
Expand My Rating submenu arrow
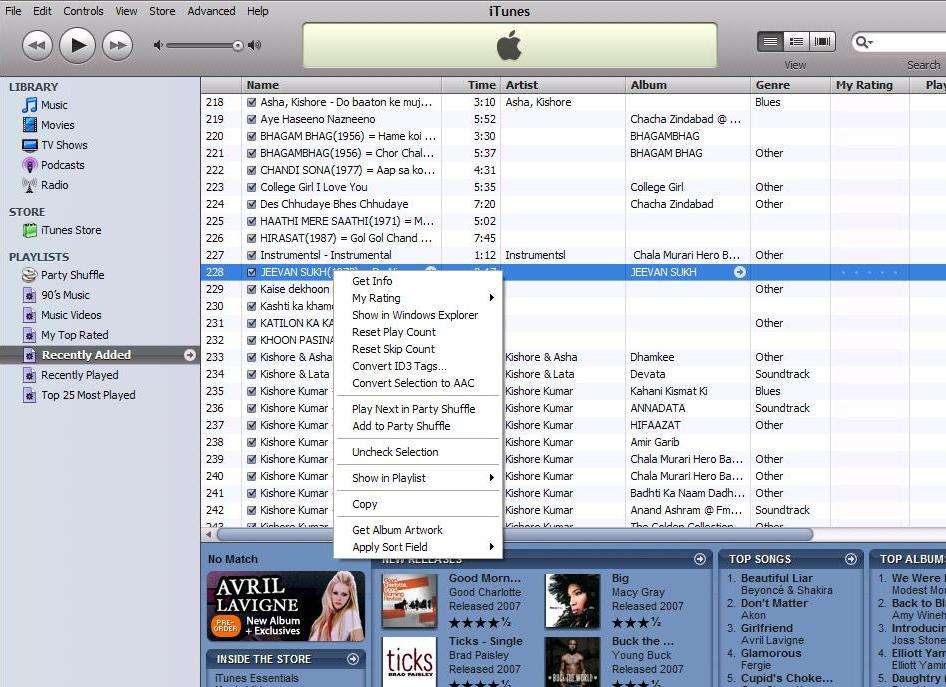[x=492, y=298]
